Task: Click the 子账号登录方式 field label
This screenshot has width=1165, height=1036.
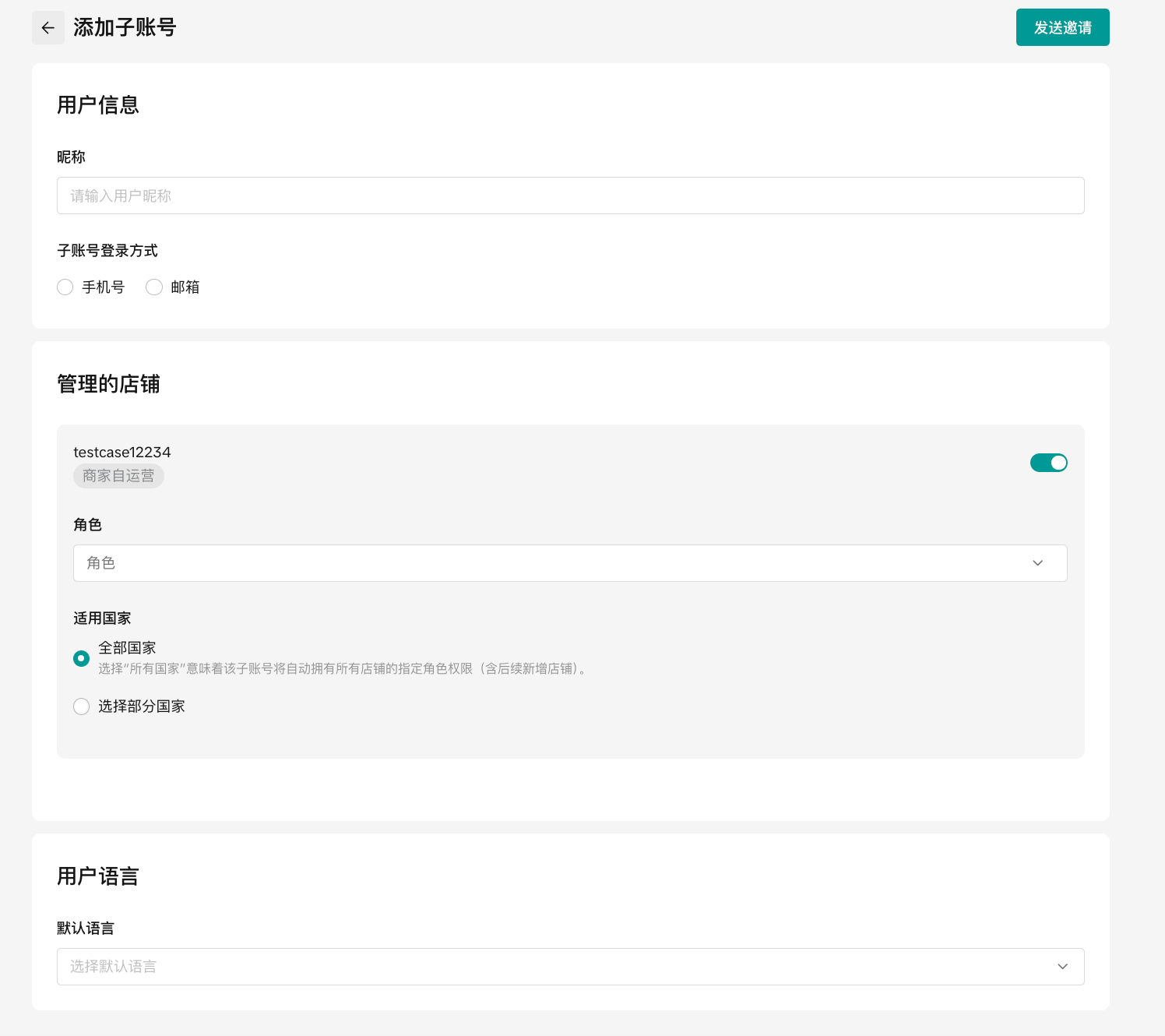Action: click(107, 251)
